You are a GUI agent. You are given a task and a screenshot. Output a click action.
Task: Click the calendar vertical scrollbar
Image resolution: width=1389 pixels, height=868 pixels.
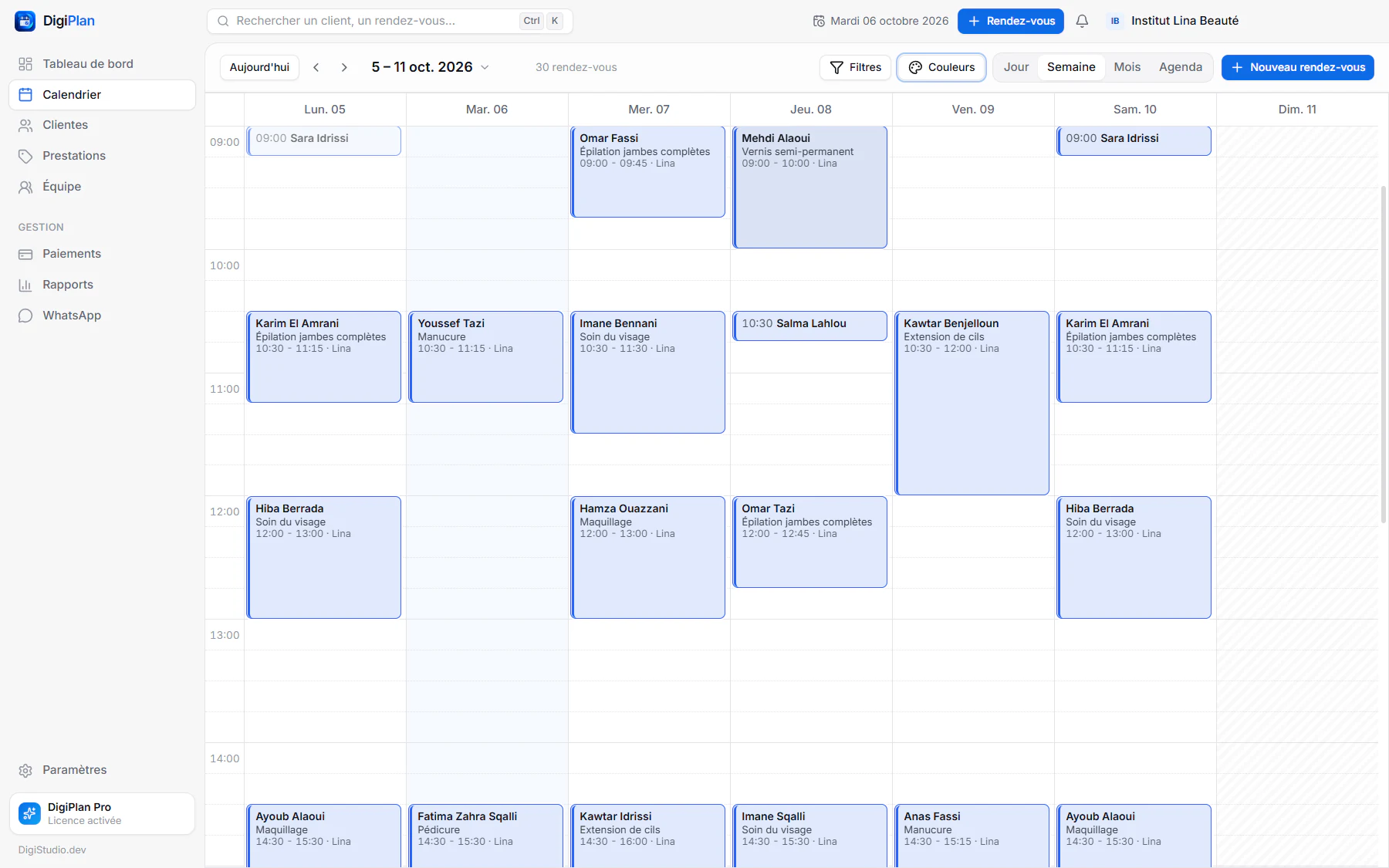point(1384,355)
